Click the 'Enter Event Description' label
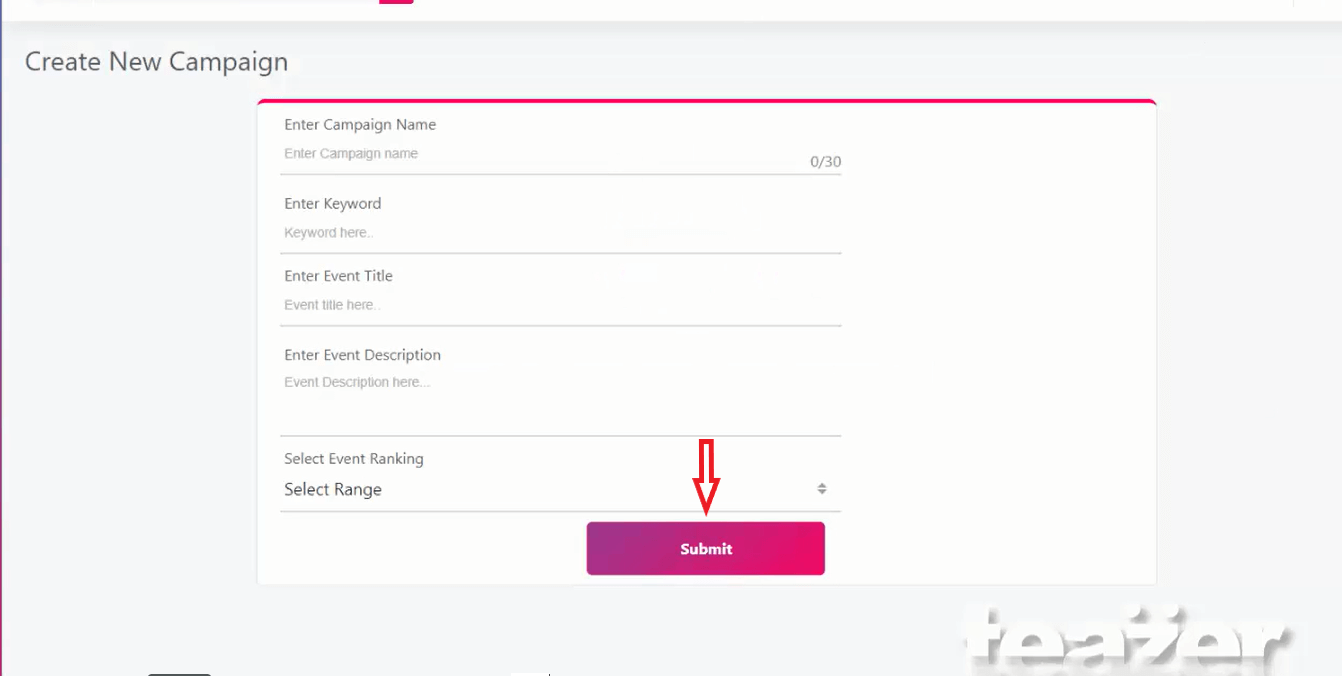The width and height of the screenshot is (1342, 676). [362, 355]
